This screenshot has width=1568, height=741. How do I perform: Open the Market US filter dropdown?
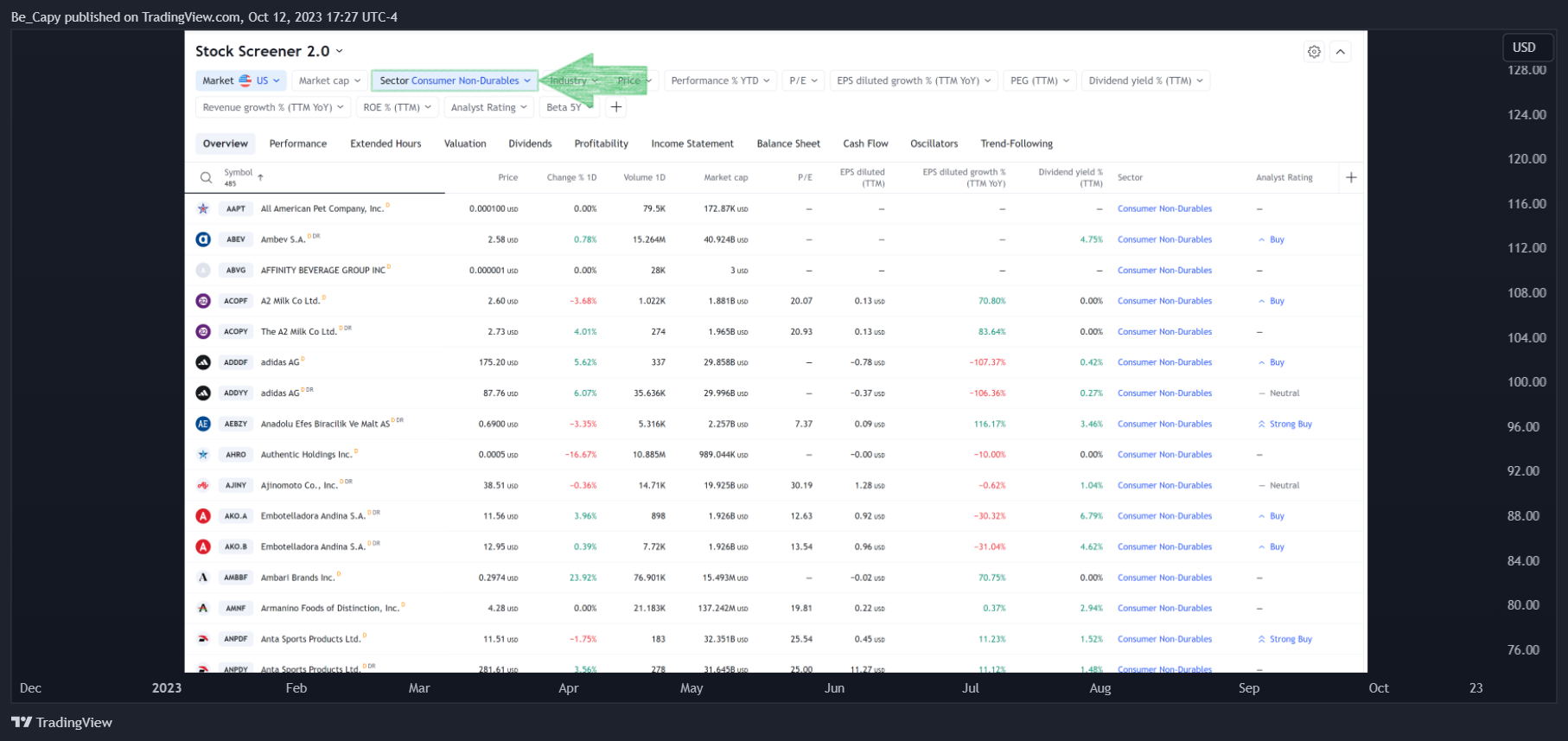(x=241, y=80)
